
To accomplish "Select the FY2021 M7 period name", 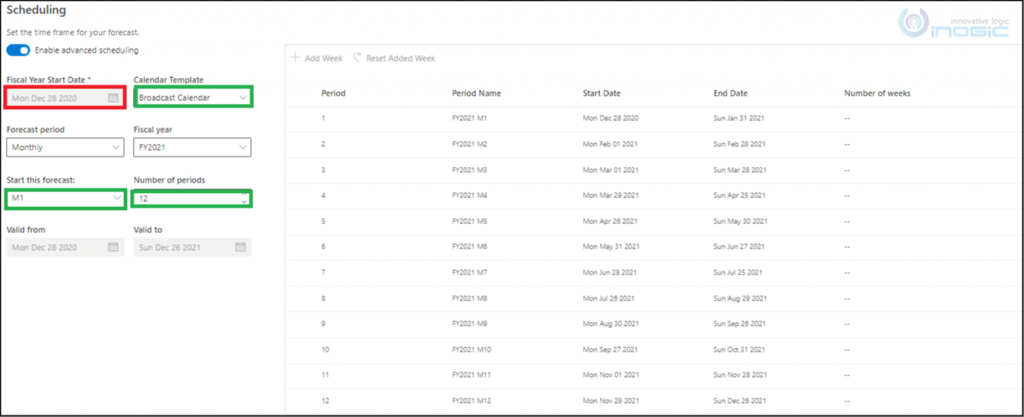I will (x=470, y=272).
